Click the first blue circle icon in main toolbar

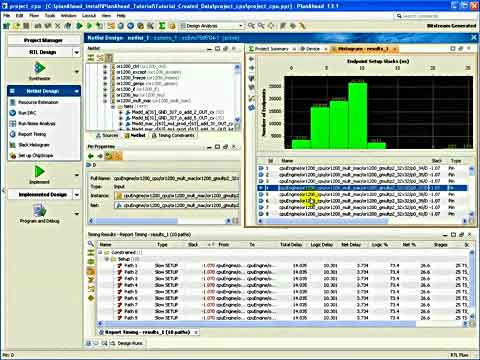121,26
